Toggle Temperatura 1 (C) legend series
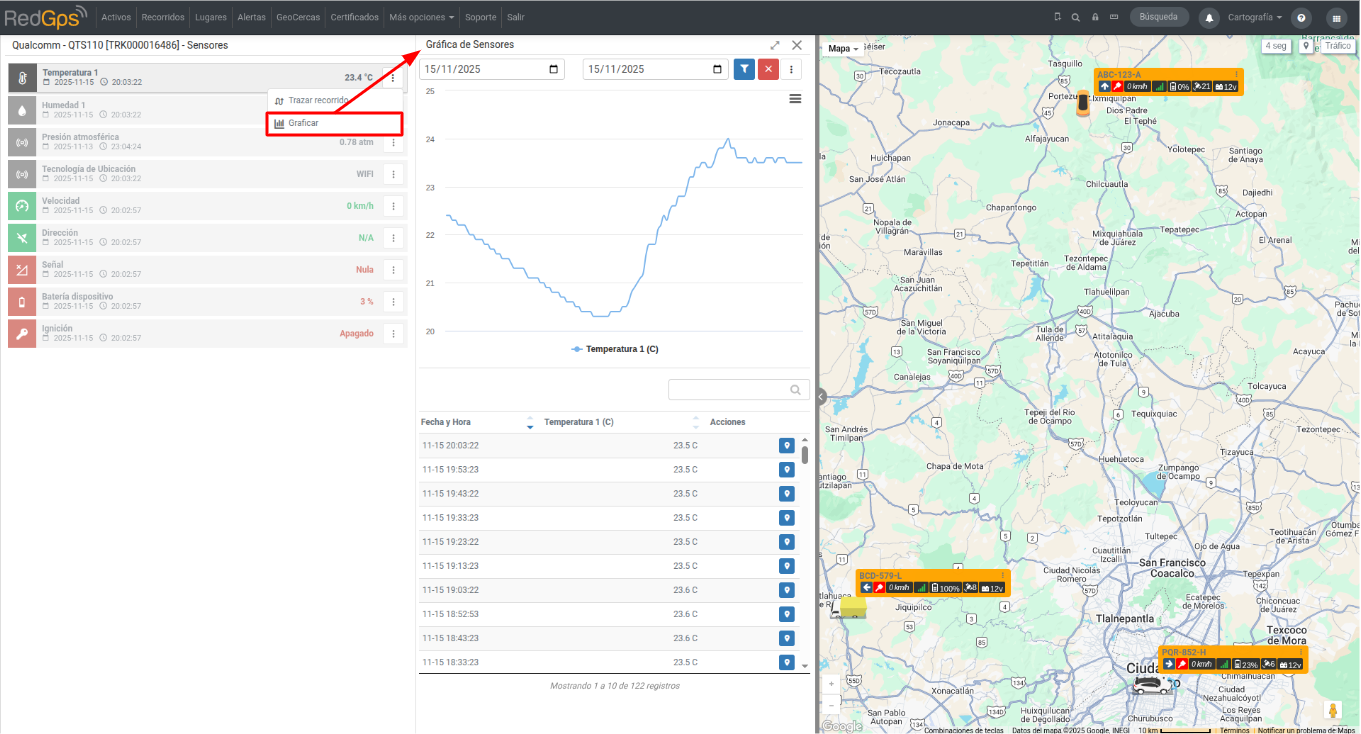Viewport: 1361px width, 734px height. point(614,349)
